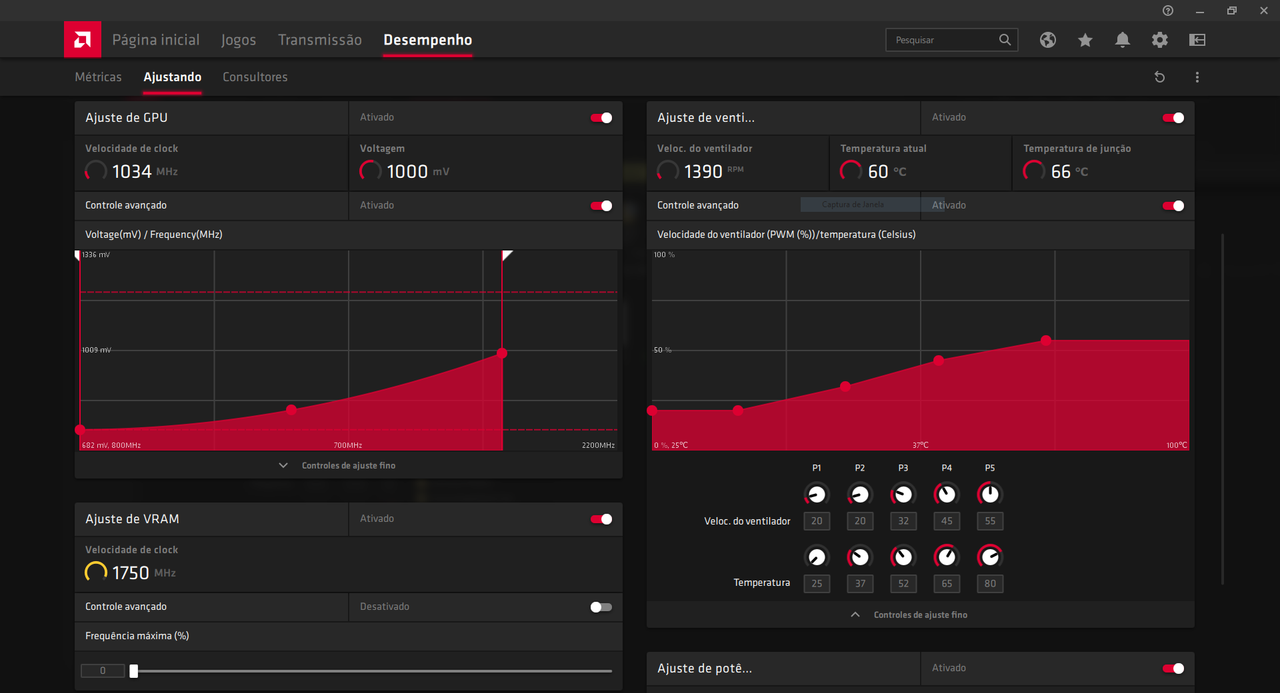
Task: Click P2 temperature knob
Action: 860,556
